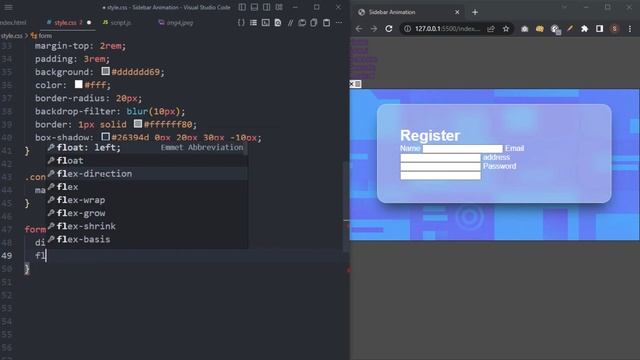Open color picker for #ffffff80 swatch
This screenshot has height=360, width=640.
point(138,124)
